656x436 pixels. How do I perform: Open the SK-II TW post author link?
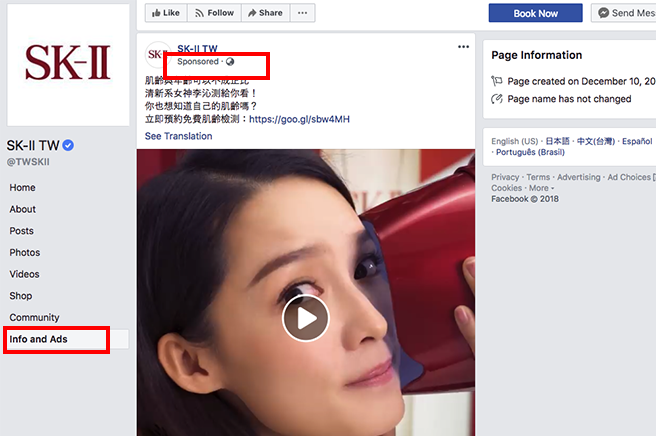(x=197, y=49)
